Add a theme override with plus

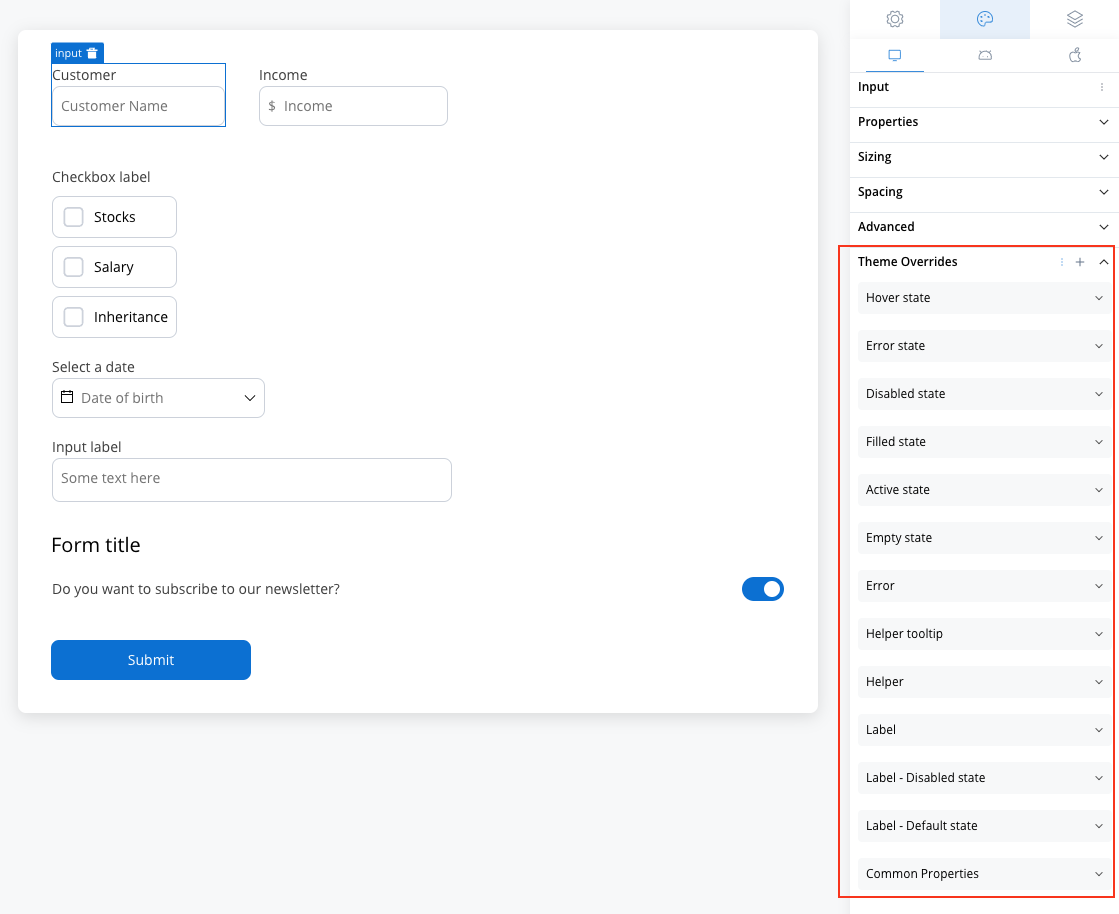coord(1080,262)
